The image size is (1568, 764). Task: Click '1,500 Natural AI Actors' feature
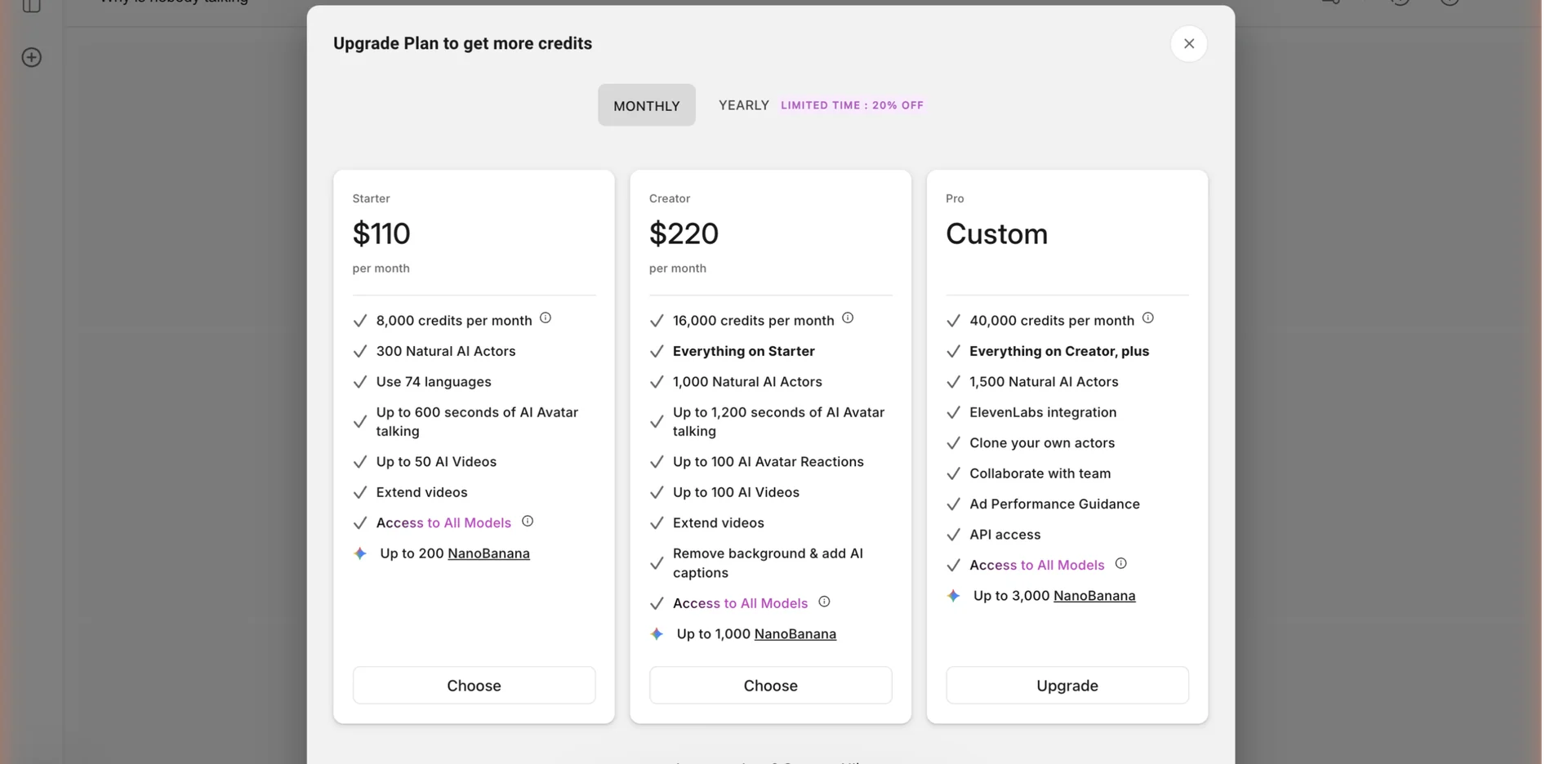pos(1044,382)
